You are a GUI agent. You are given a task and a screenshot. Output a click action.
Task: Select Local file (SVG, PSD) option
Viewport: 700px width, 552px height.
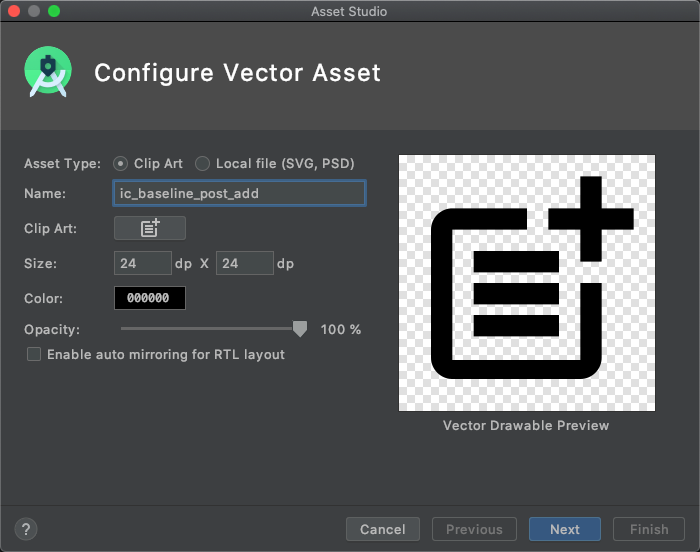click(203, 163)
